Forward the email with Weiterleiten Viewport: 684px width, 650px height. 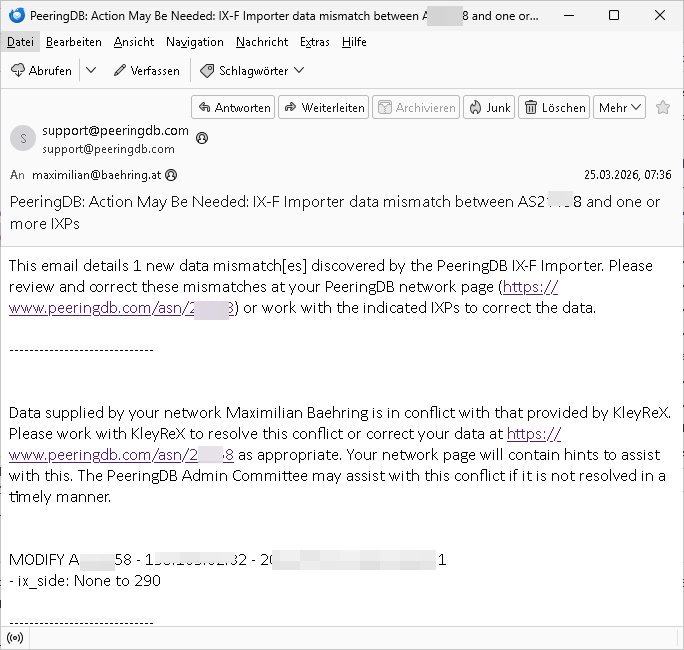(x=324, y=107)
